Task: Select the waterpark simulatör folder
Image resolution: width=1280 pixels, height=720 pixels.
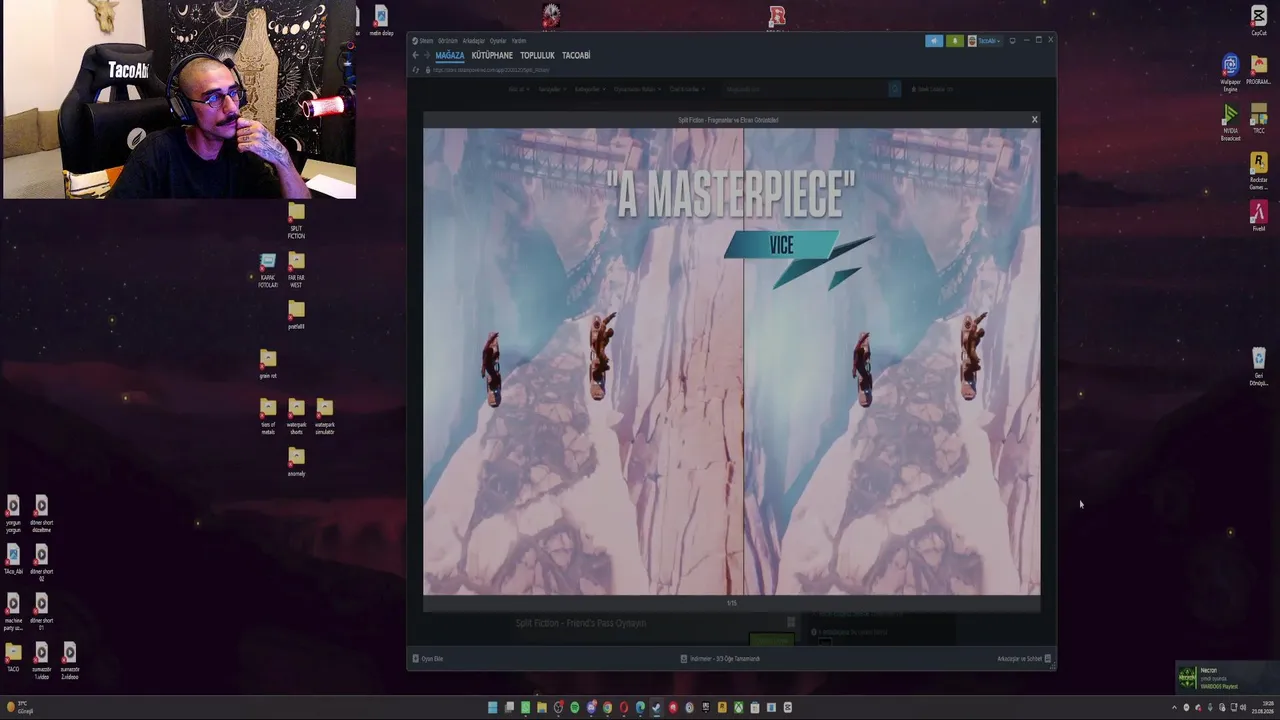Action: (324, 416)
